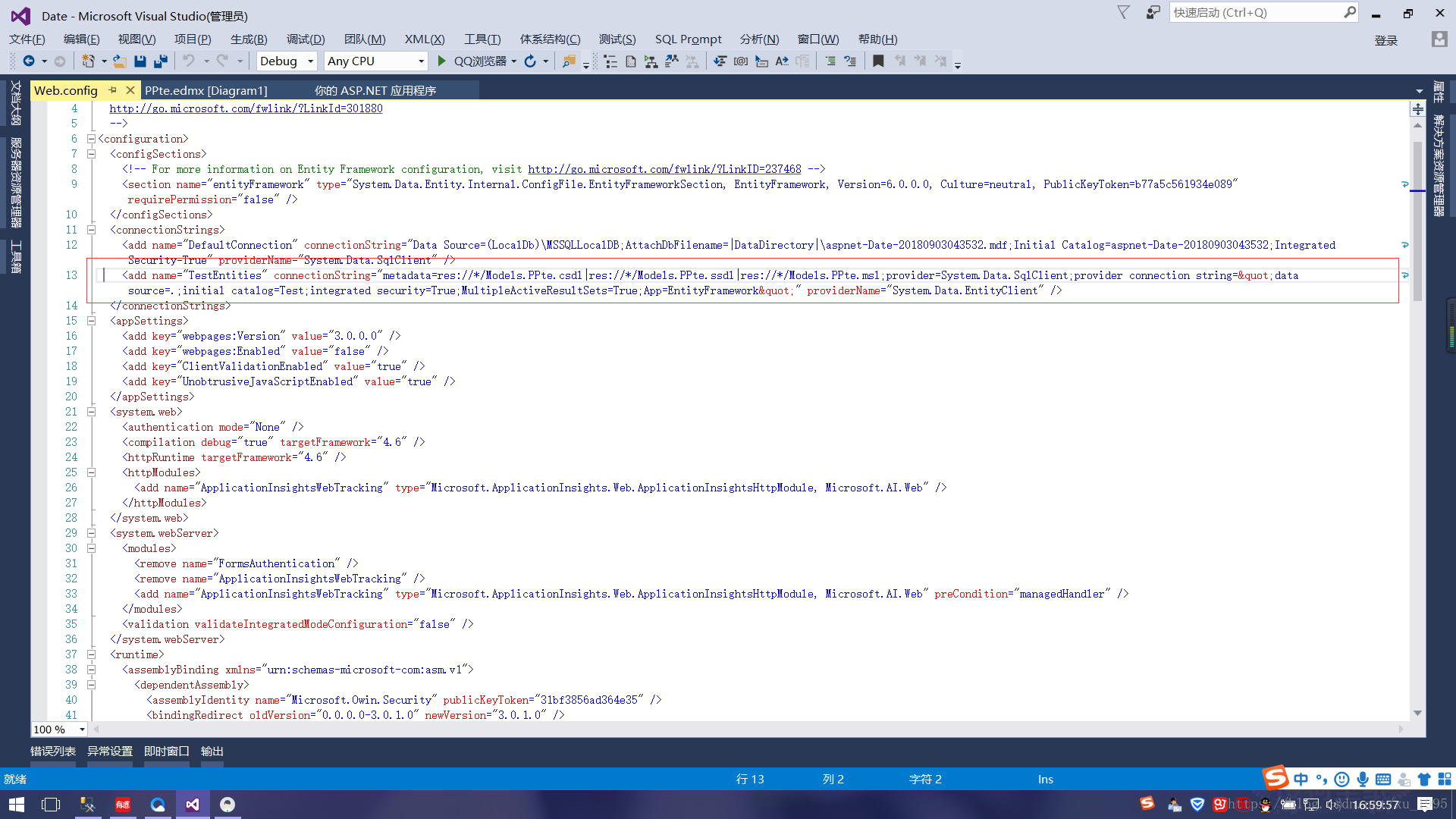Click the action center notification icon
The image size is (1456, 819).
(x=1425, y=805)
